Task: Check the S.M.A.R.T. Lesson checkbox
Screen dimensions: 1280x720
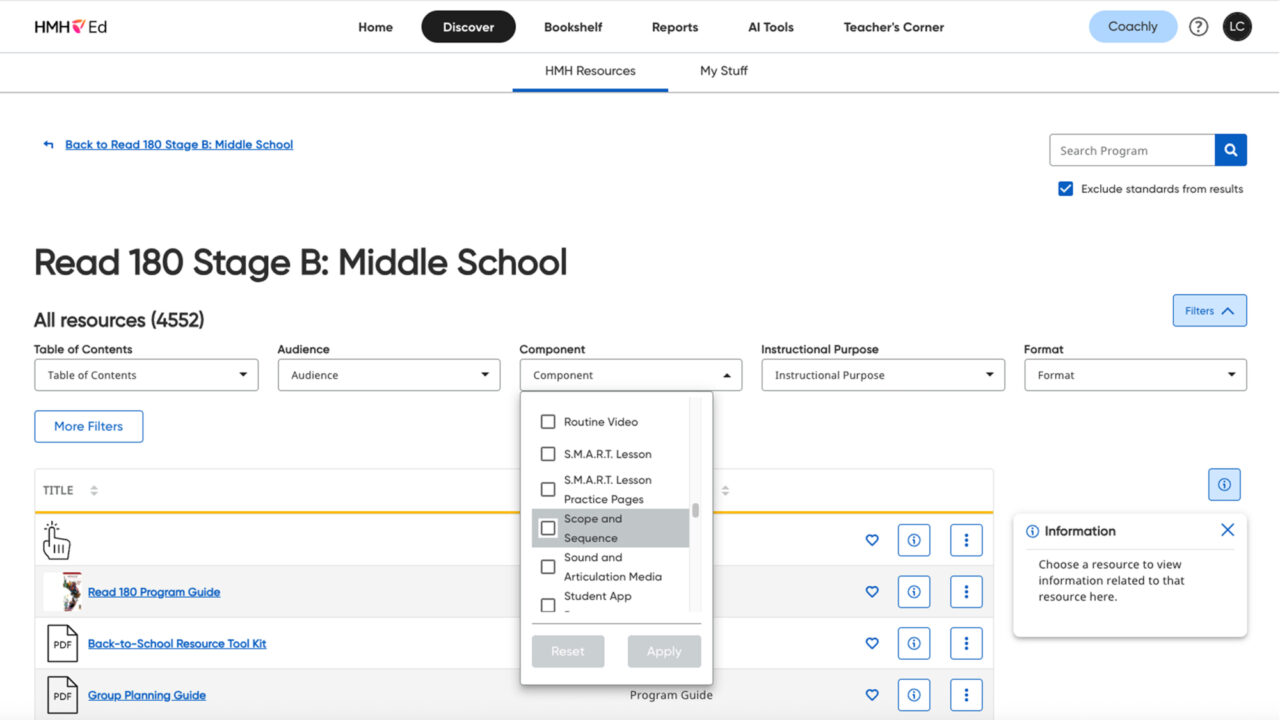Action: tap(548, 454)
